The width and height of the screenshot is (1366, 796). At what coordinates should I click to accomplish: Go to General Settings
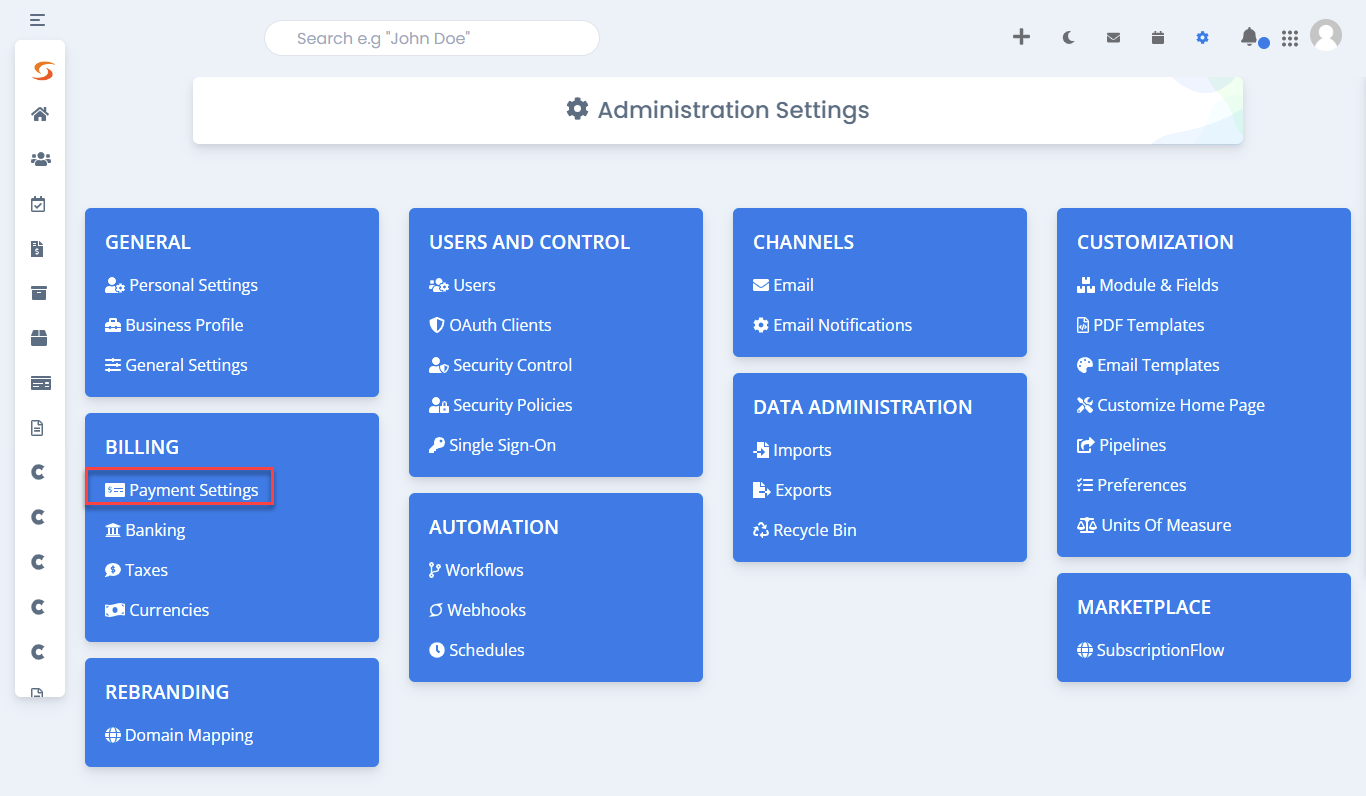pos(177,365)
